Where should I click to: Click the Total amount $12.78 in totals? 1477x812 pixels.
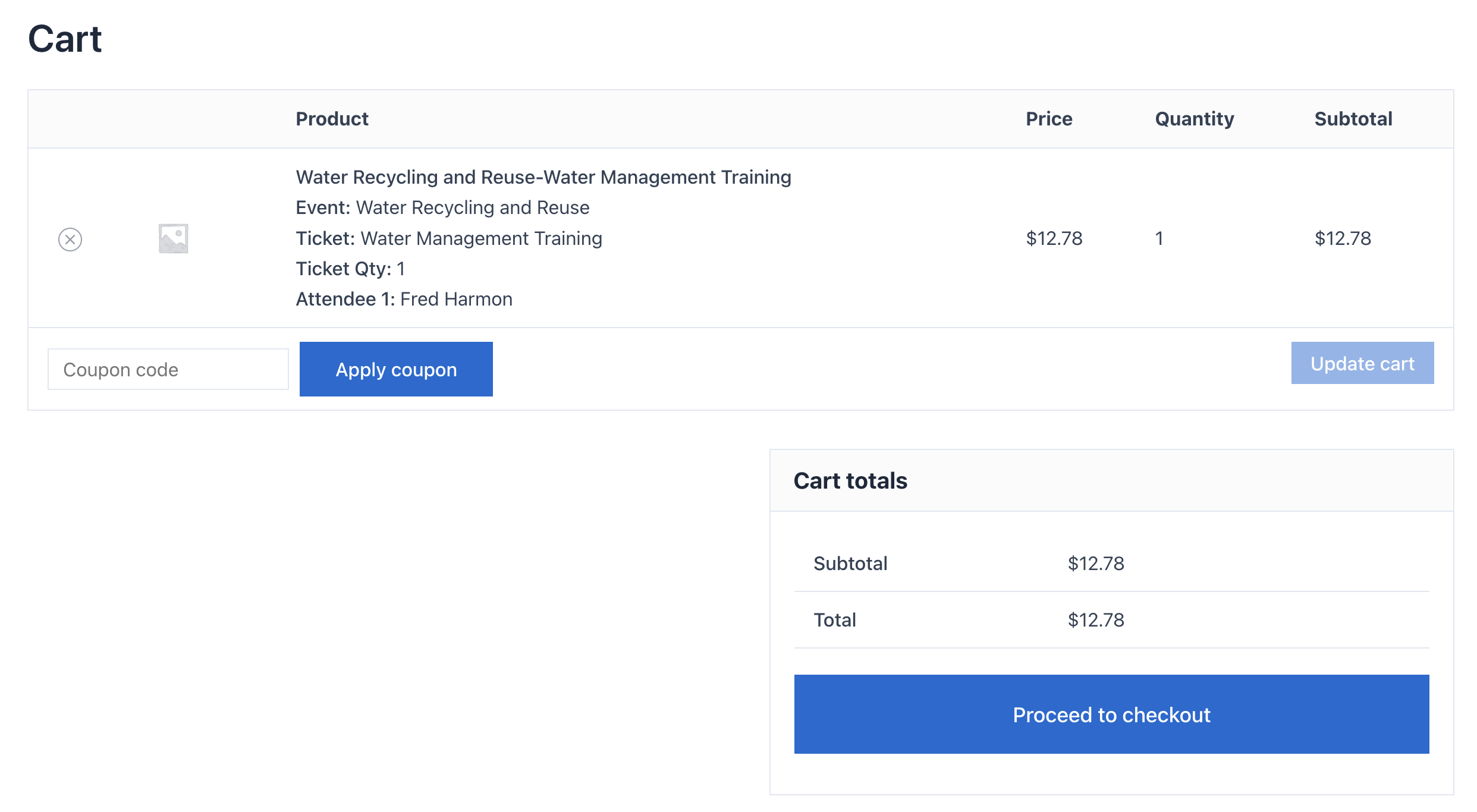click(x=1095, y=620)
